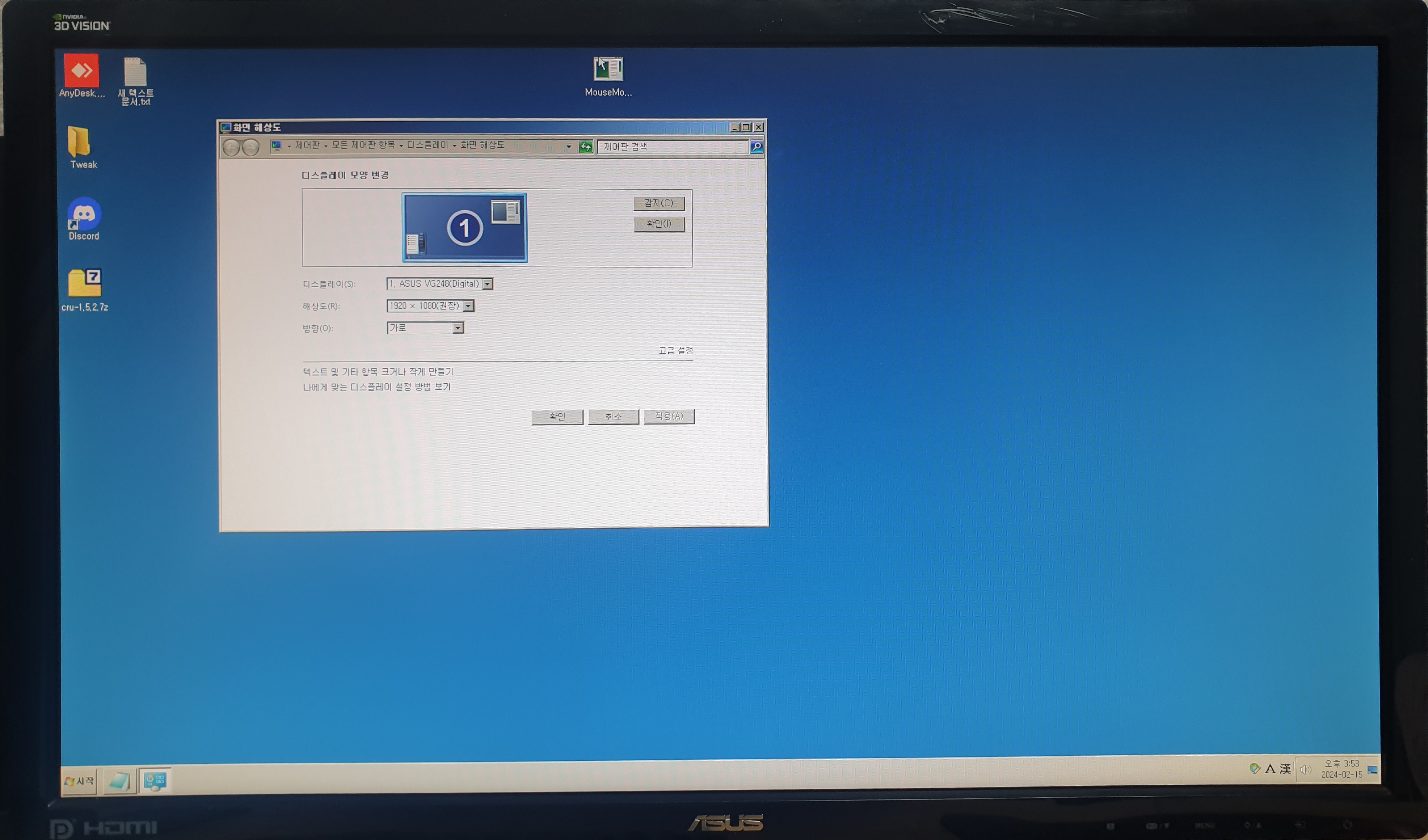Screen dimensions: 1428x840
Task: Expand the 방향 가로 orientation dropdown
Action: [458, 329]
